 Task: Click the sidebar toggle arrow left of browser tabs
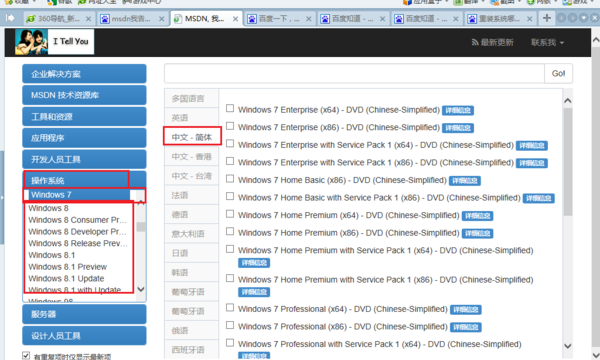(x=10, y=18)
